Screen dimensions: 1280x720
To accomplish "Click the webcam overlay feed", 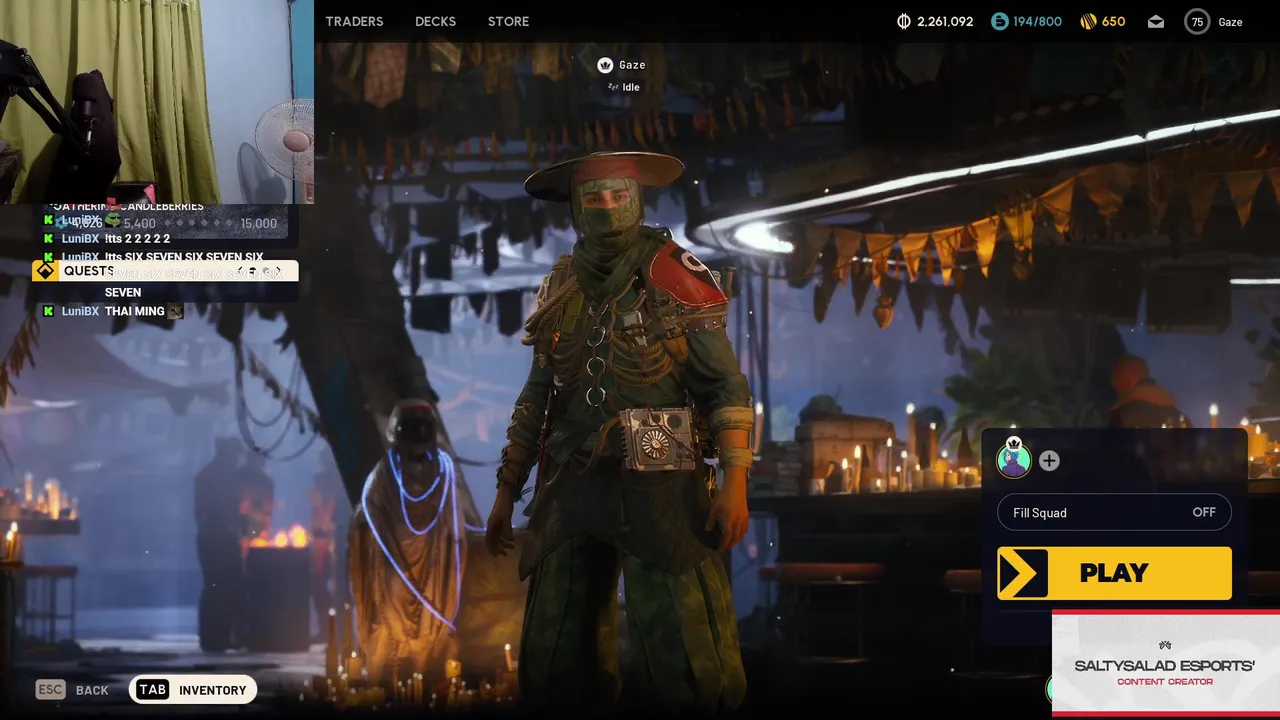I will click(157, 101).
